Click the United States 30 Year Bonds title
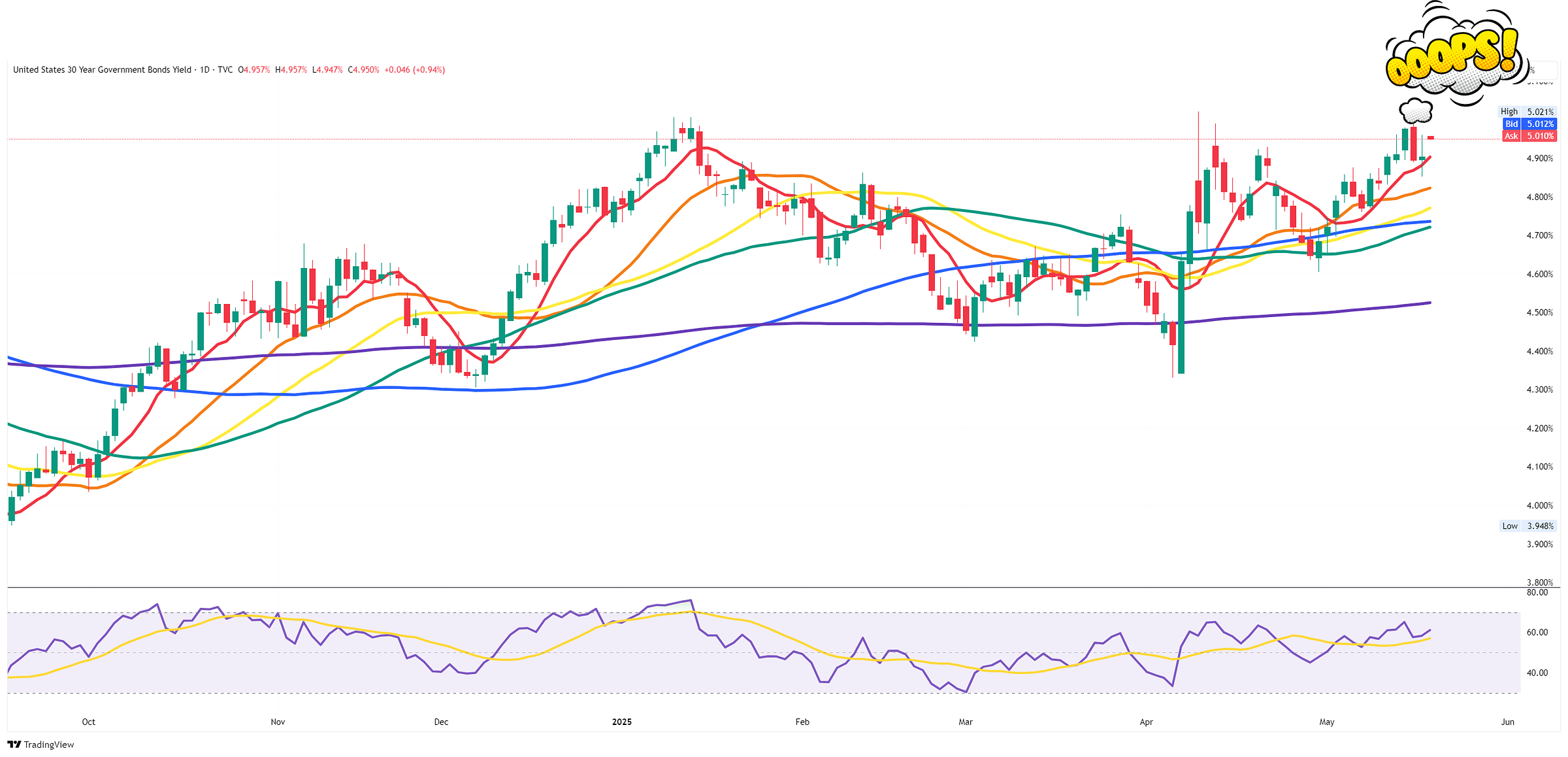 coord(102,70)
